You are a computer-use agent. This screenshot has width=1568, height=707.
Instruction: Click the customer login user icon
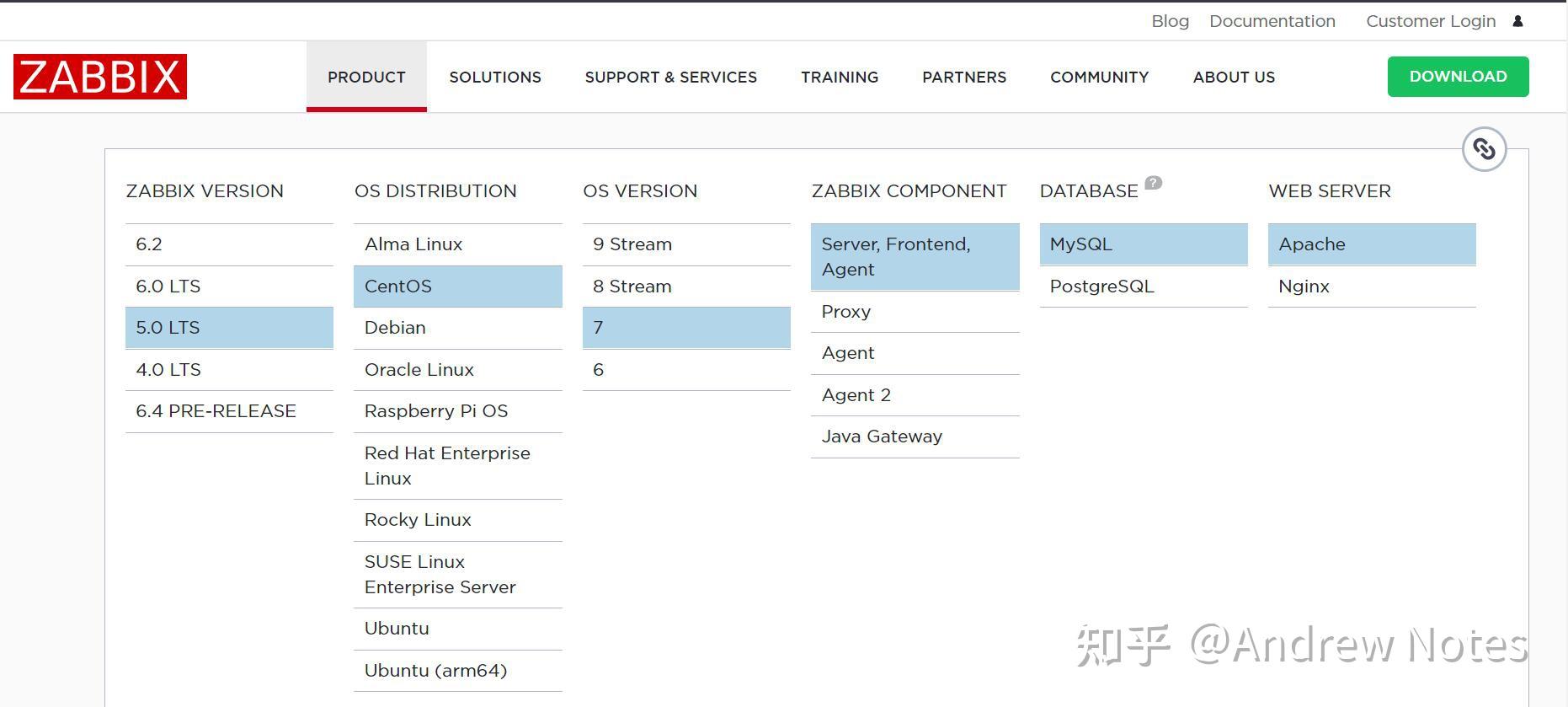coord(1517,21)
